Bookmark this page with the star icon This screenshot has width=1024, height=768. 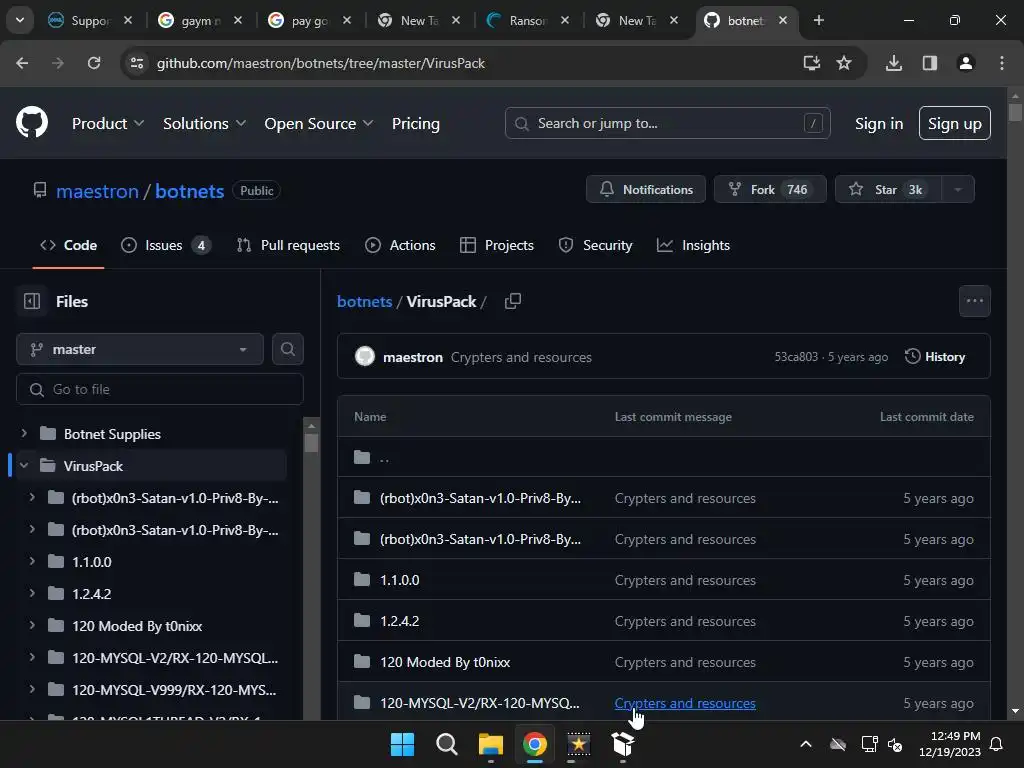pos(844,63)
